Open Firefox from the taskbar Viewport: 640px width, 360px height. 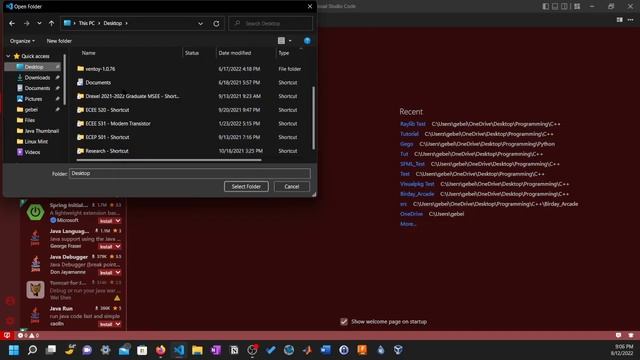click(x=161, y=350)
